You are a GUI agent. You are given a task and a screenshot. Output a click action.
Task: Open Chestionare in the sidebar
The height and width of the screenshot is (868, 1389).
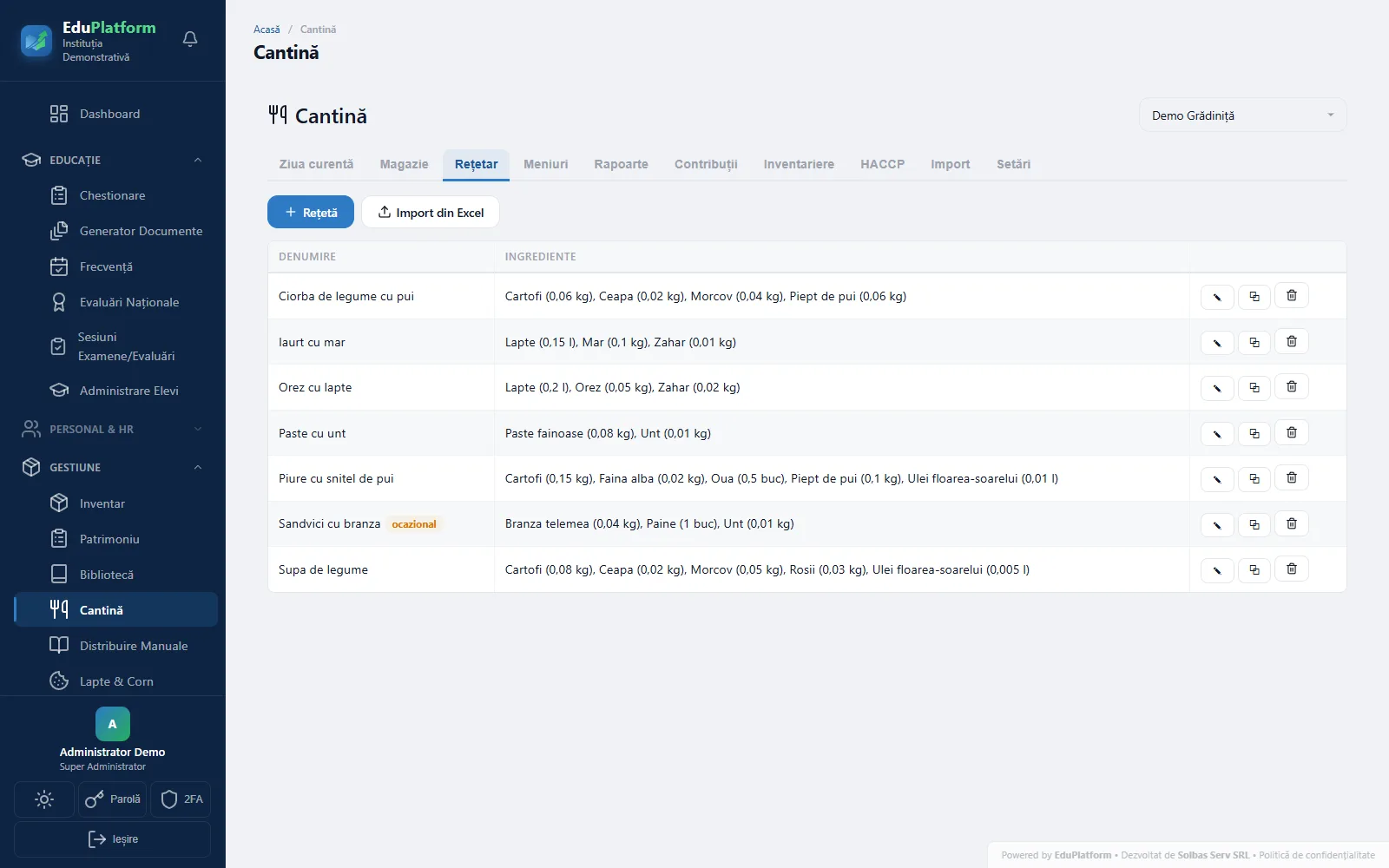(x=116, y=195)
